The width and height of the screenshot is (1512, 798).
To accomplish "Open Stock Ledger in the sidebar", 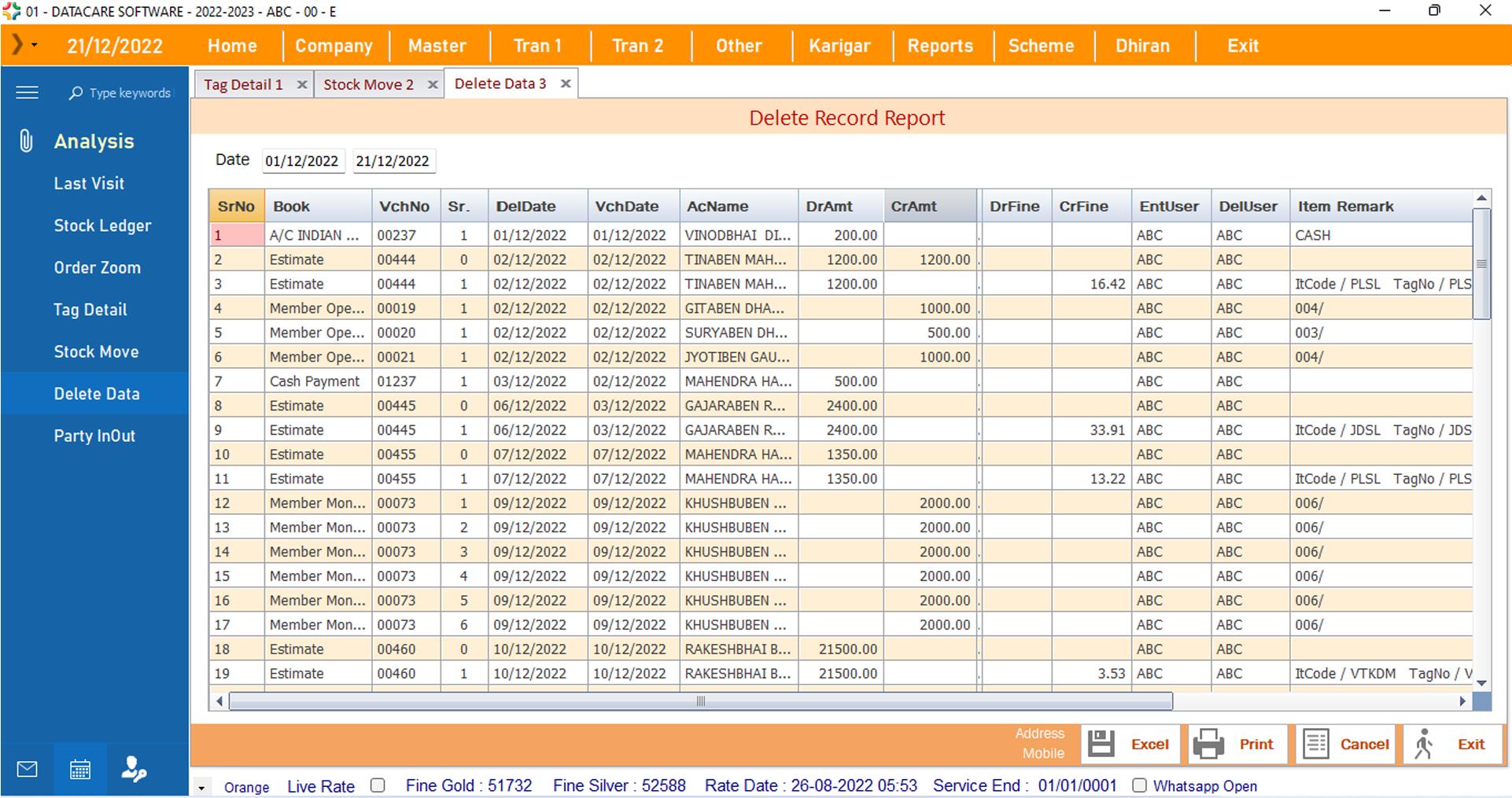I will tap(102, 226).
